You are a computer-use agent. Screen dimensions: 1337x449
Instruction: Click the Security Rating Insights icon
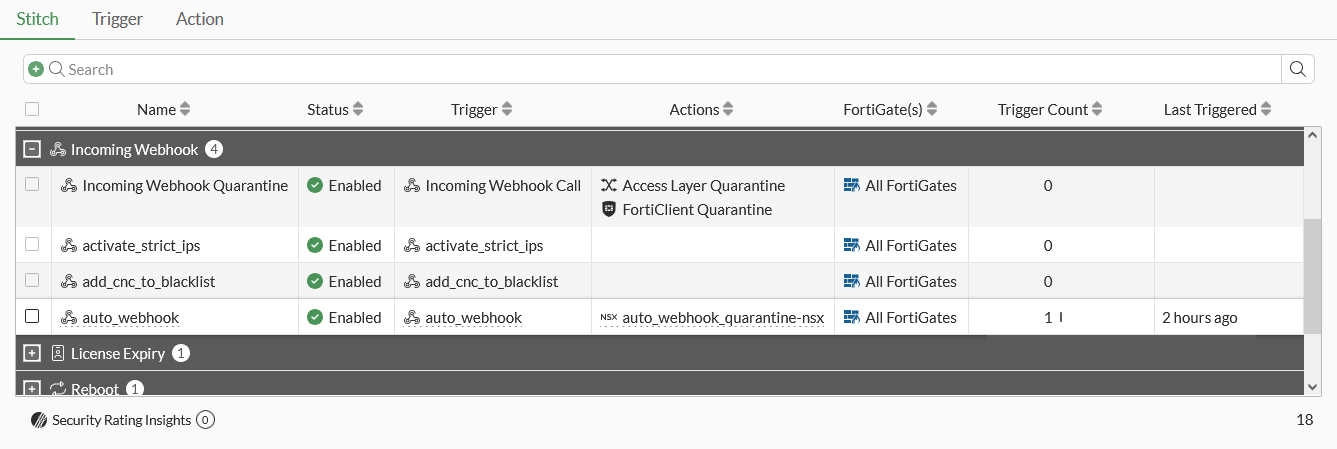[x=38, y=420]
